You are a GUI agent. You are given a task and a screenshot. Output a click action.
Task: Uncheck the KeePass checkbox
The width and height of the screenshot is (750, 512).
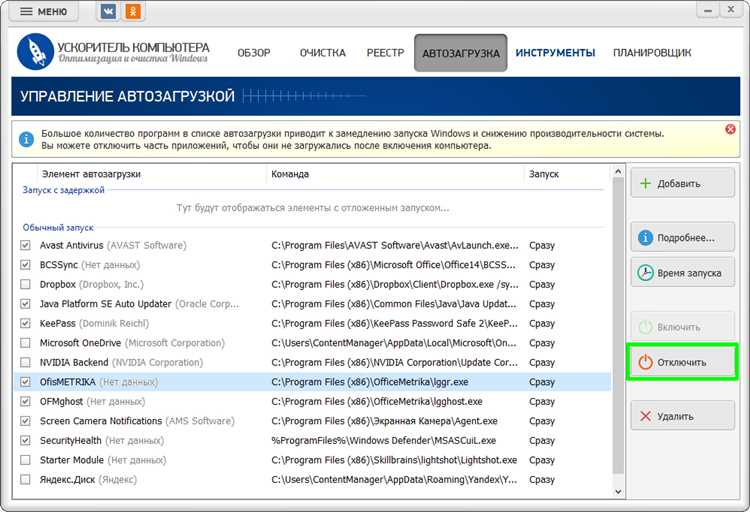click(25, 323)
